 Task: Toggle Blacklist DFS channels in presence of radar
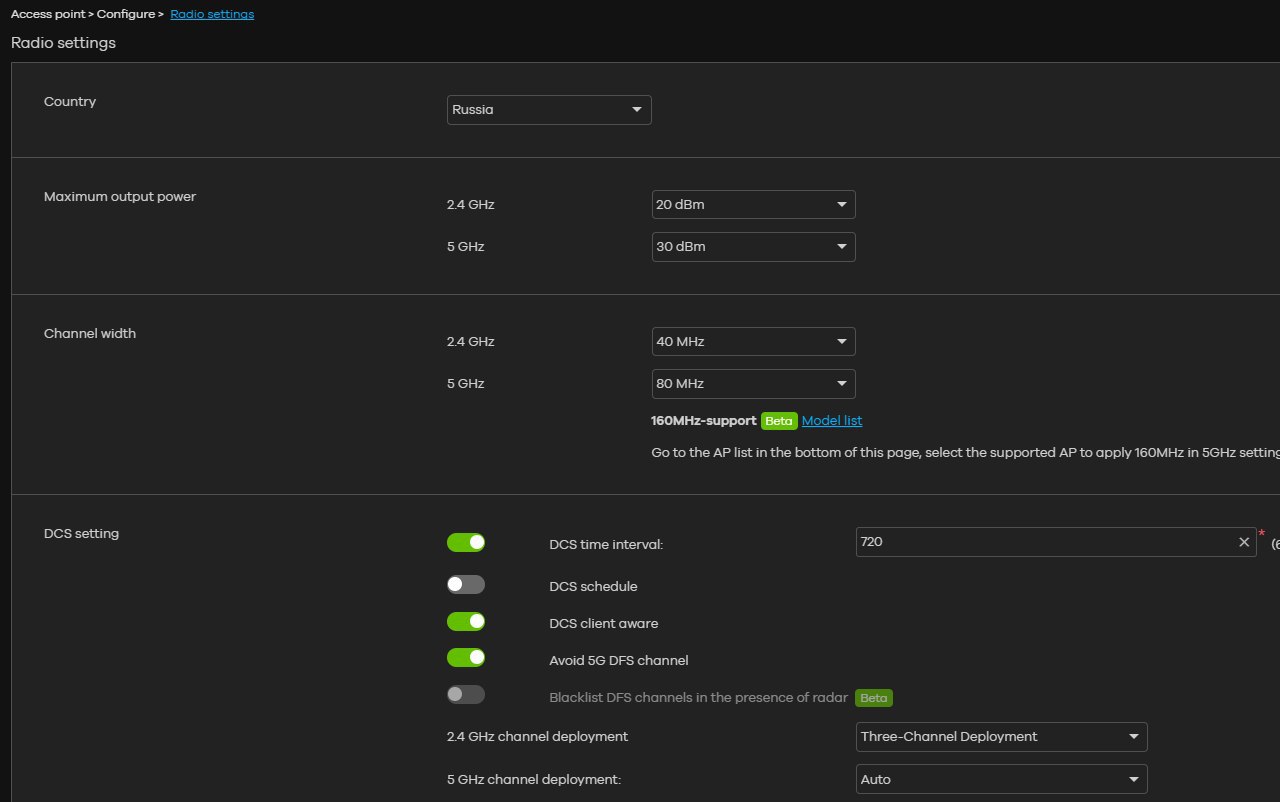point(465,694)
